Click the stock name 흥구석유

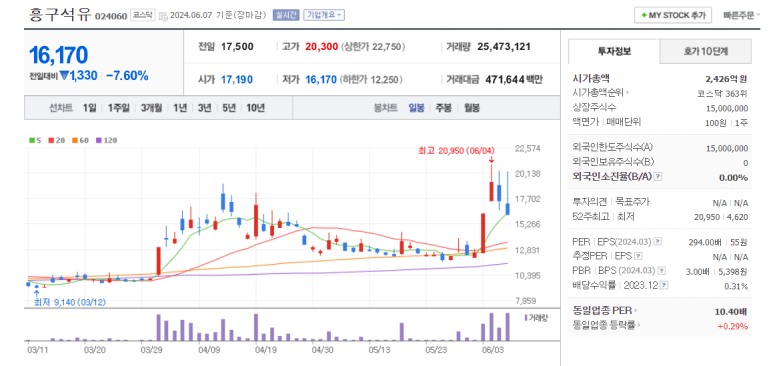[x=60, y=14]
